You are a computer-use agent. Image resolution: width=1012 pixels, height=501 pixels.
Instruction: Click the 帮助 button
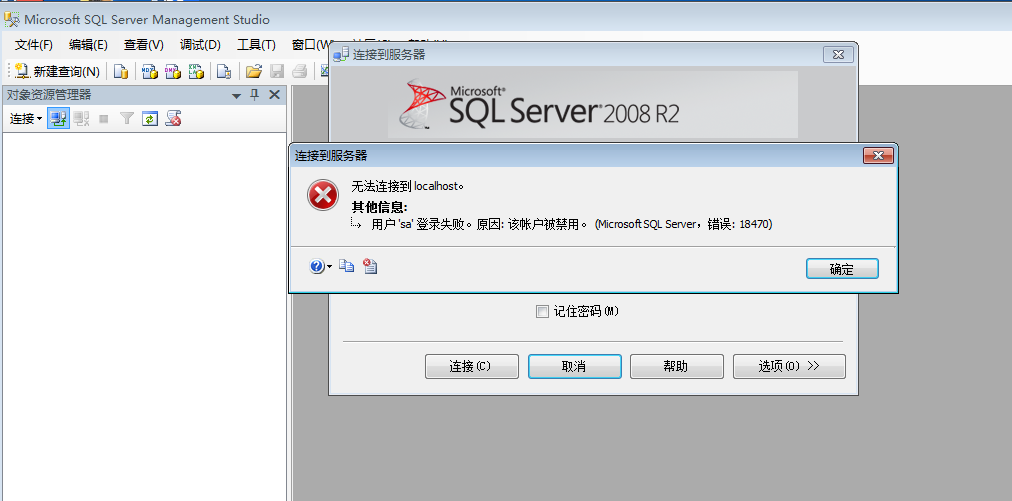tap(676, 366)
